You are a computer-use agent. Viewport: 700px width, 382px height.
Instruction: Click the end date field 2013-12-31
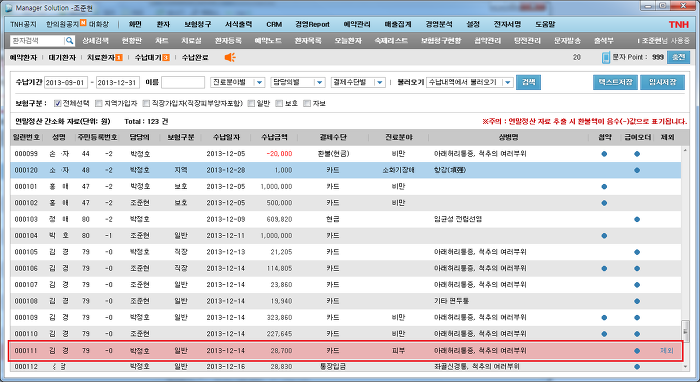[x=118, y=83]
